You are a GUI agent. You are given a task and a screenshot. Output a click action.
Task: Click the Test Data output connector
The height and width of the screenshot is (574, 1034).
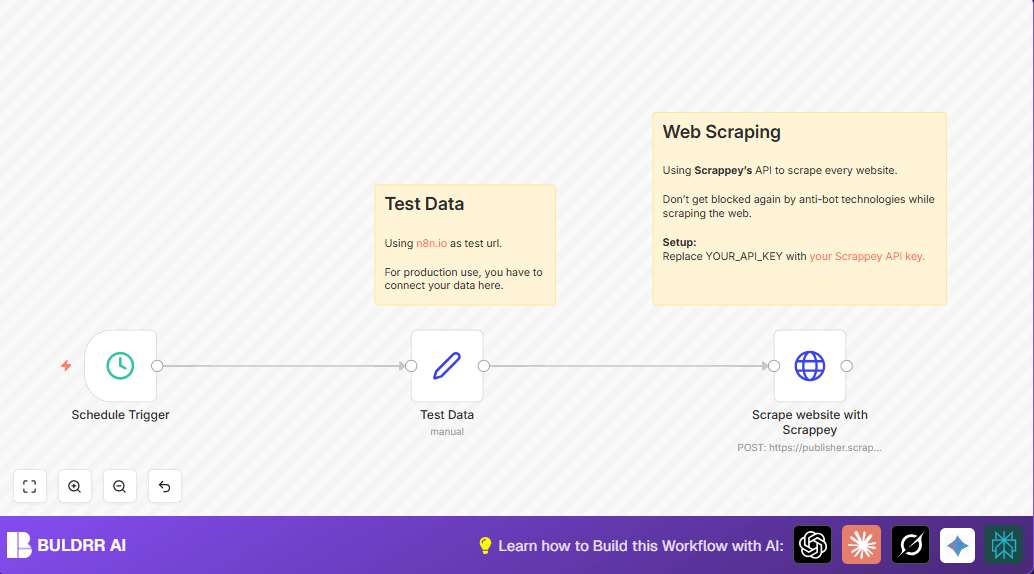click(x=483, y=366)
